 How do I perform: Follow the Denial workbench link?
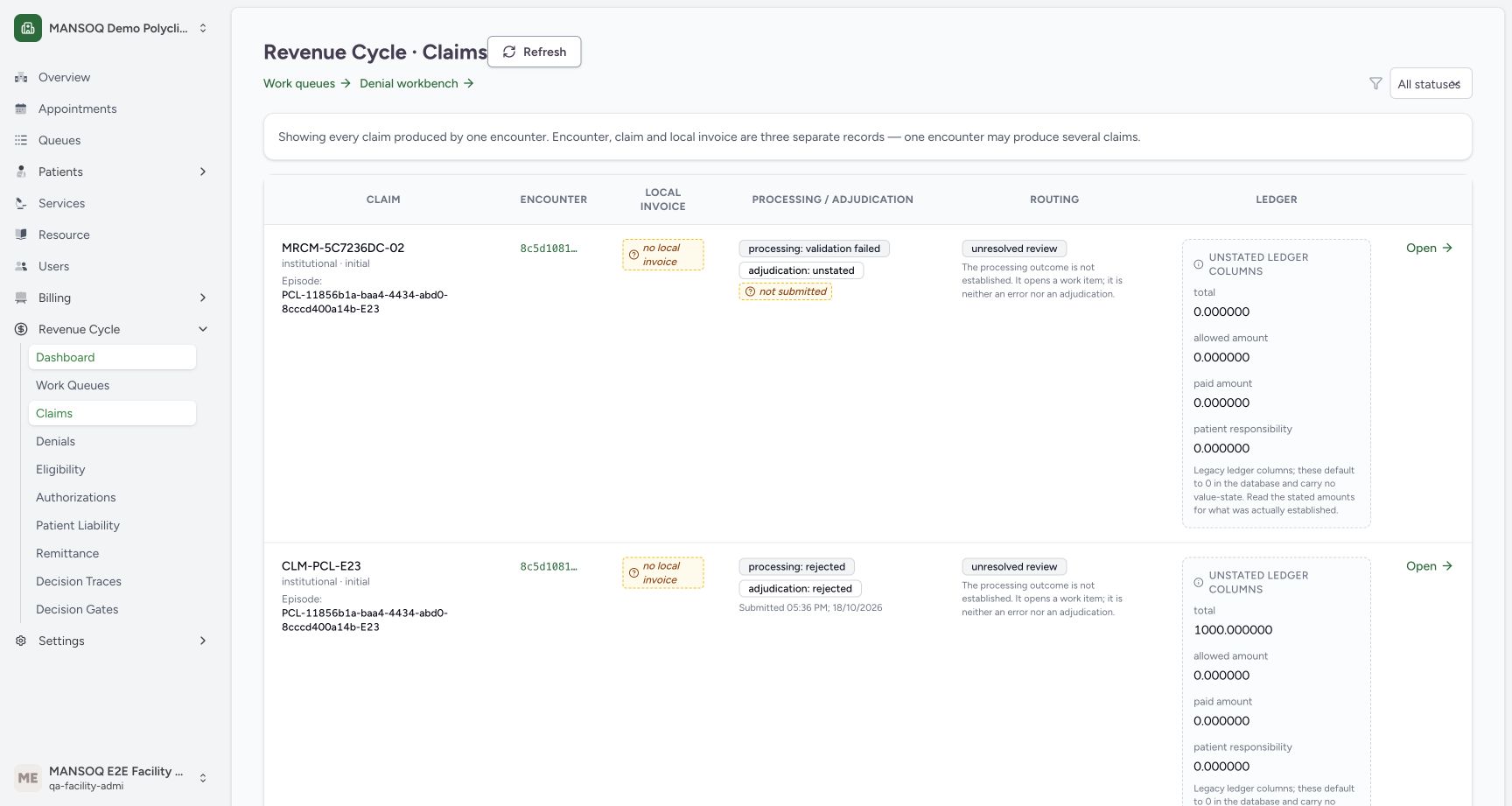(x=416, y=83)
